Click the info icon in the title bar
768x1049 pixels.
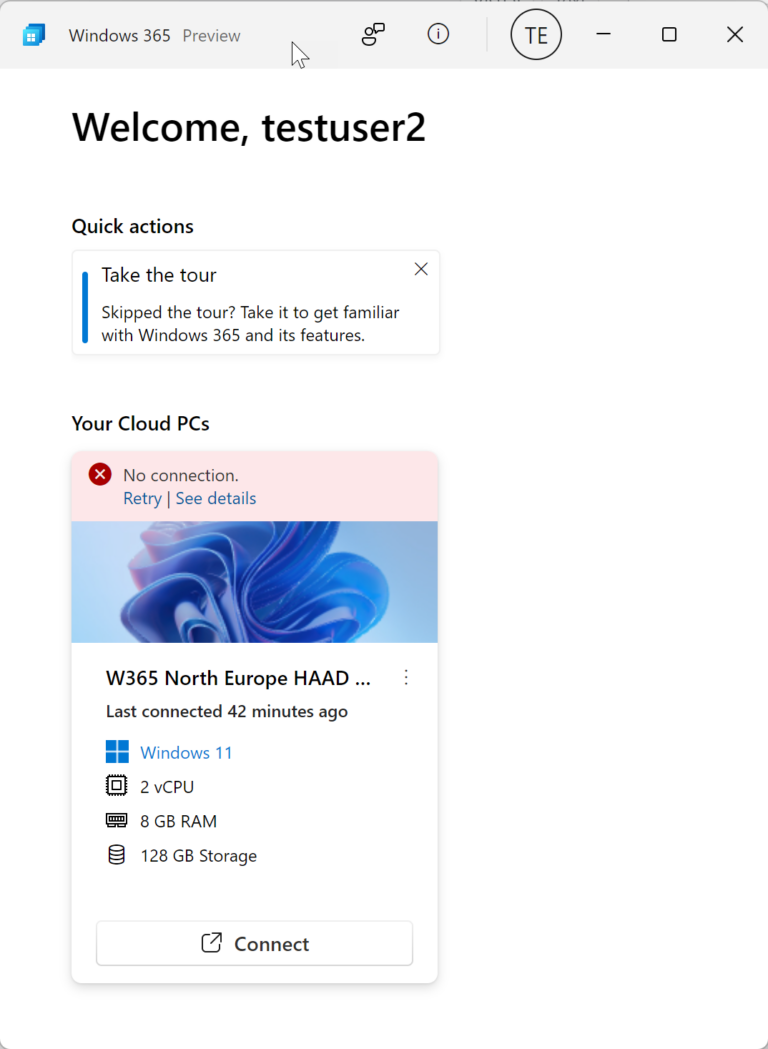438,34
